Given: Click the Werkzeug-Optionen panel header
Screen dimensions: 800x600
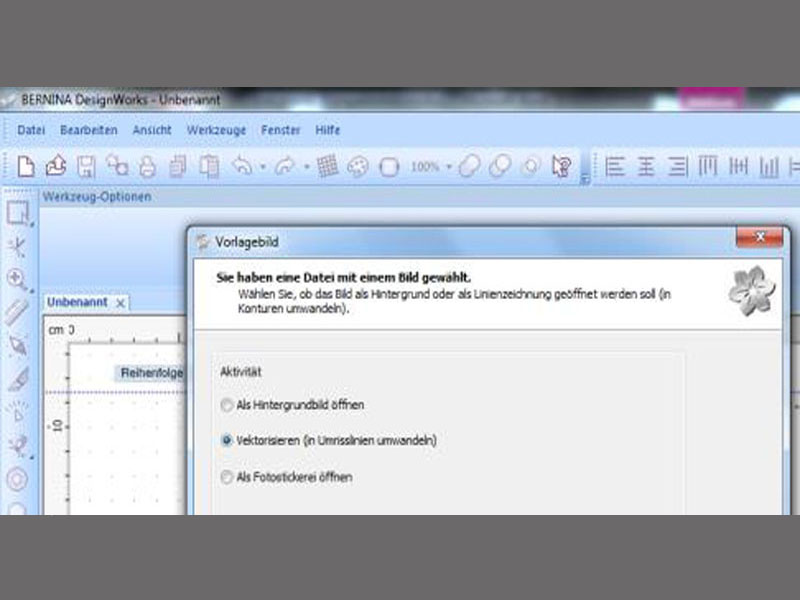Looking at the screenshot, I should (x=97, y=197).
